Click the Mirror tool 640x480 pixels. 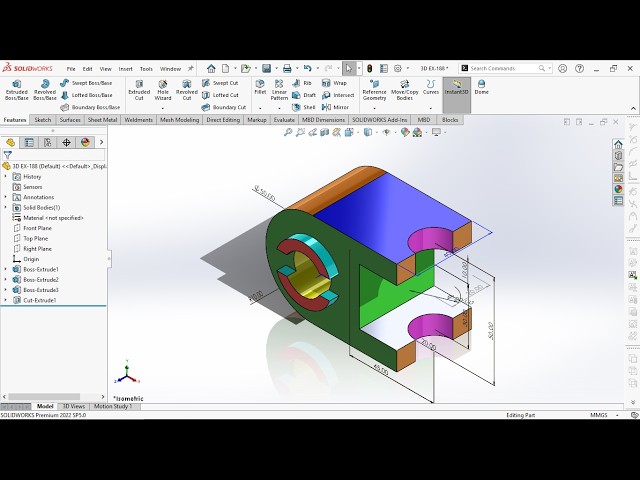point(336,107)
